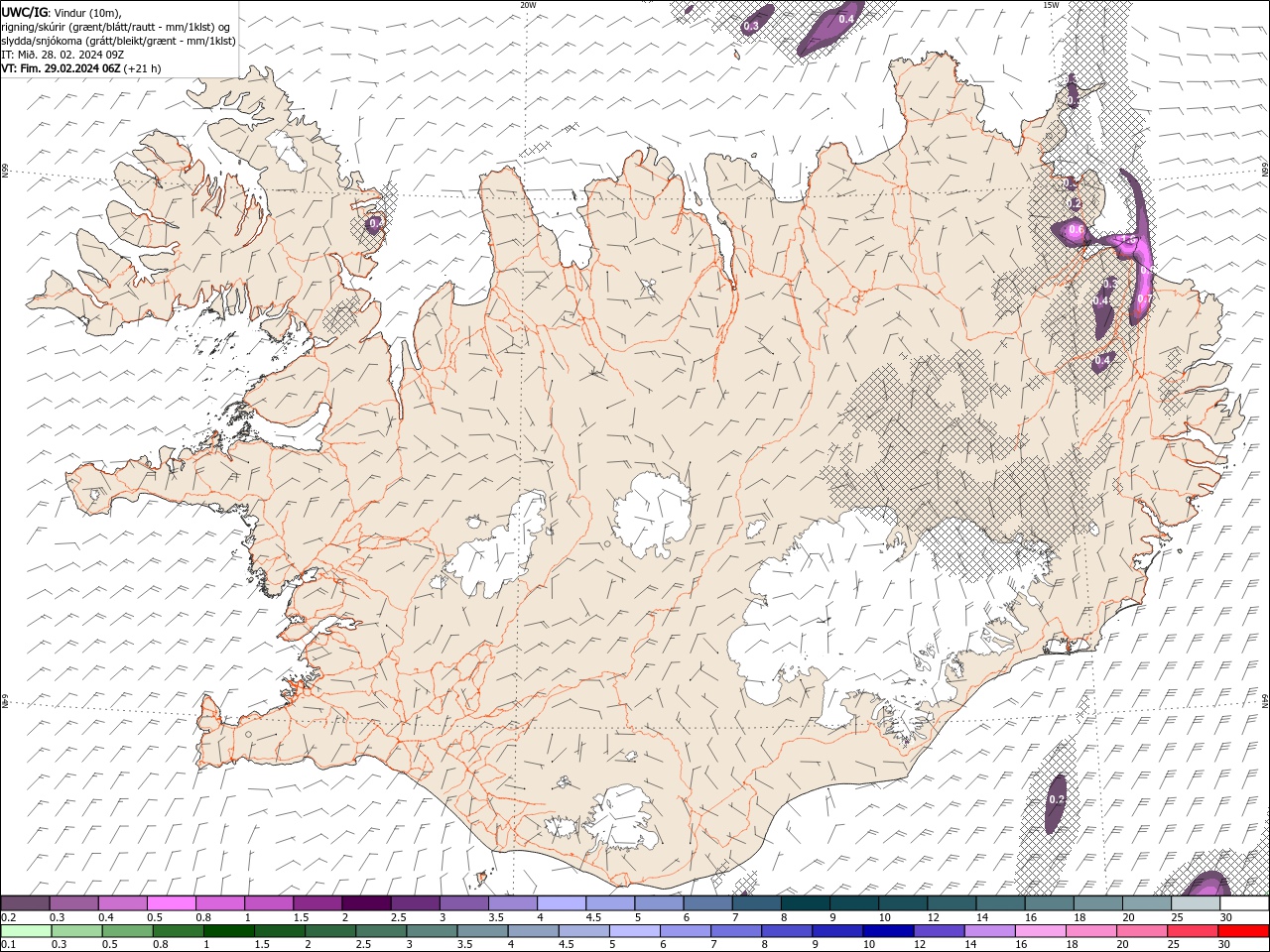Click the bright red 30 mm swatch, lower legend
1270x952 pixels.
click(1242, 931)
